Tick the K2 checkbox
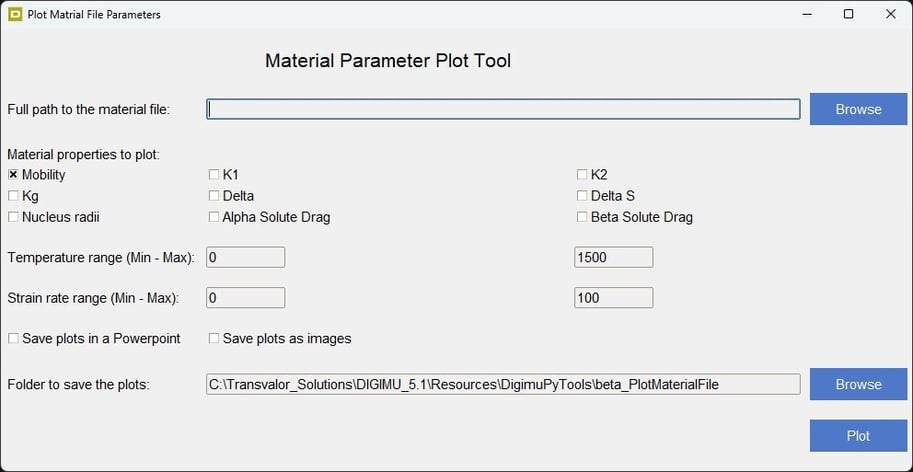Image resolution: width=913 pixels, height=472 pixels. [582, 175]
